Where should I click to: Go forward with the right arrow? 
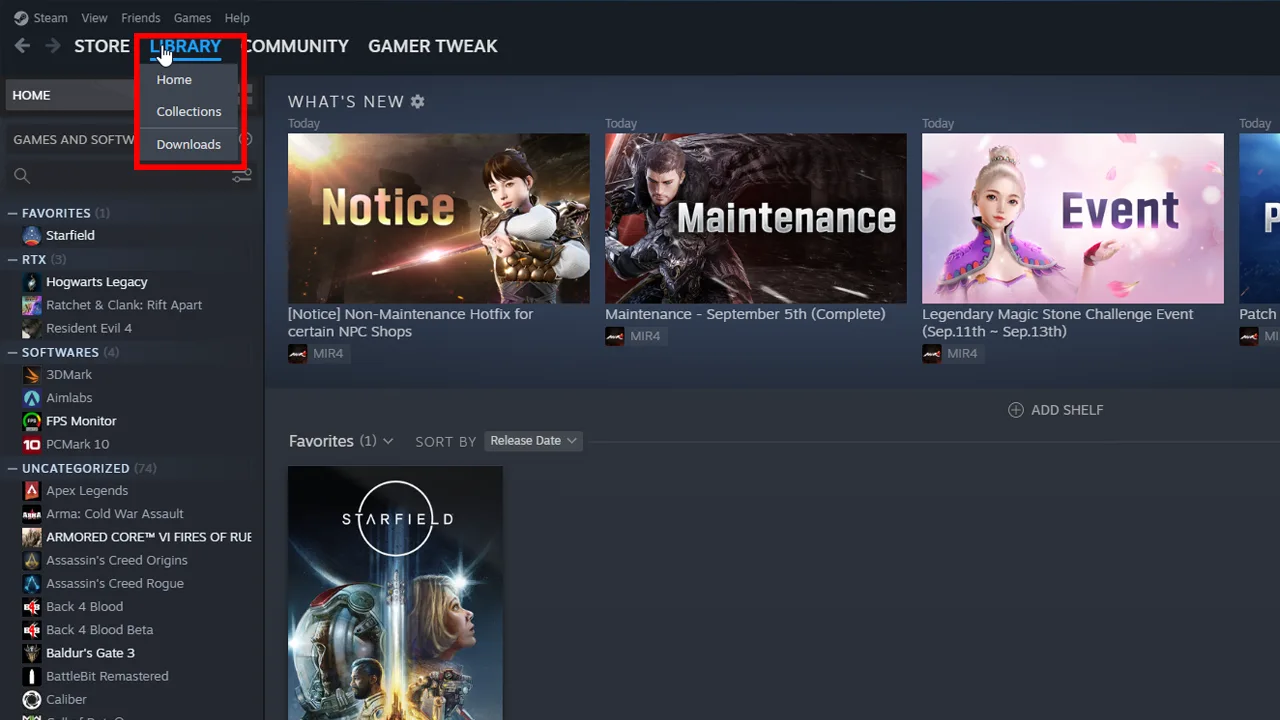[53, 46]
